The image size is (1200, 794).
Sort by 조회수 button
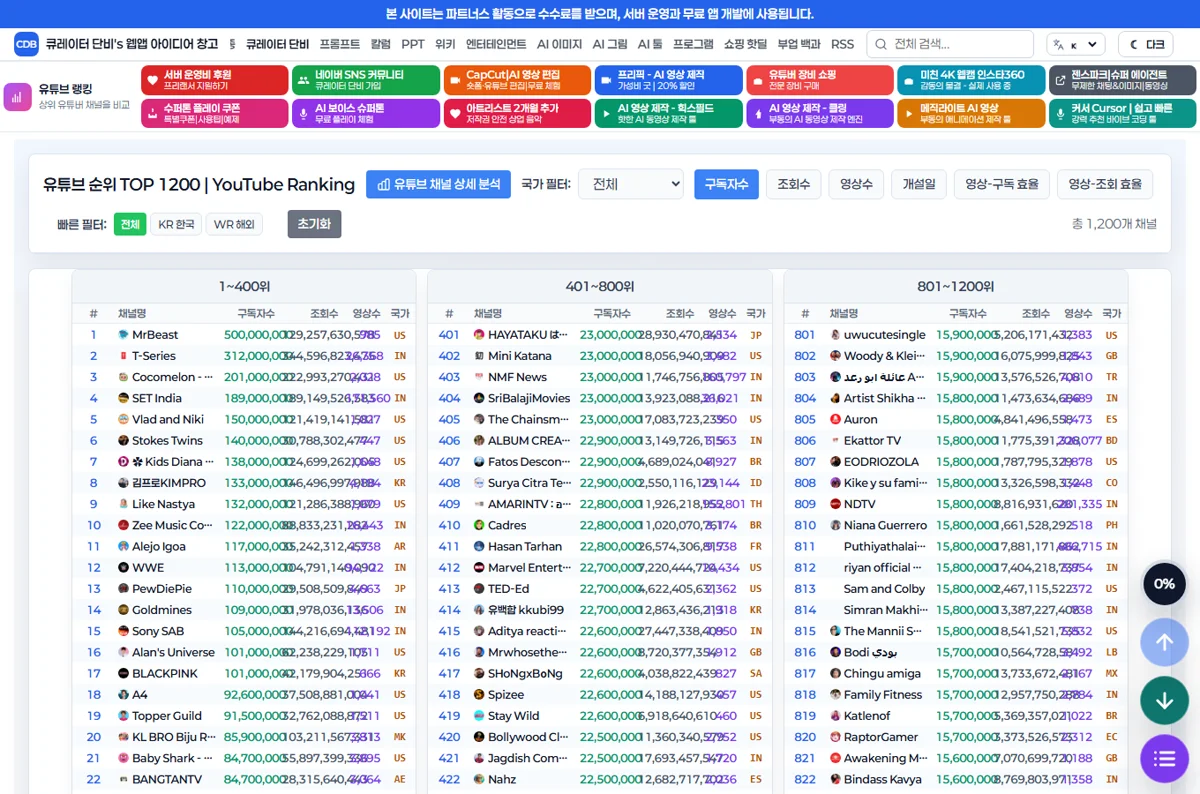click(x=794, y=184)
